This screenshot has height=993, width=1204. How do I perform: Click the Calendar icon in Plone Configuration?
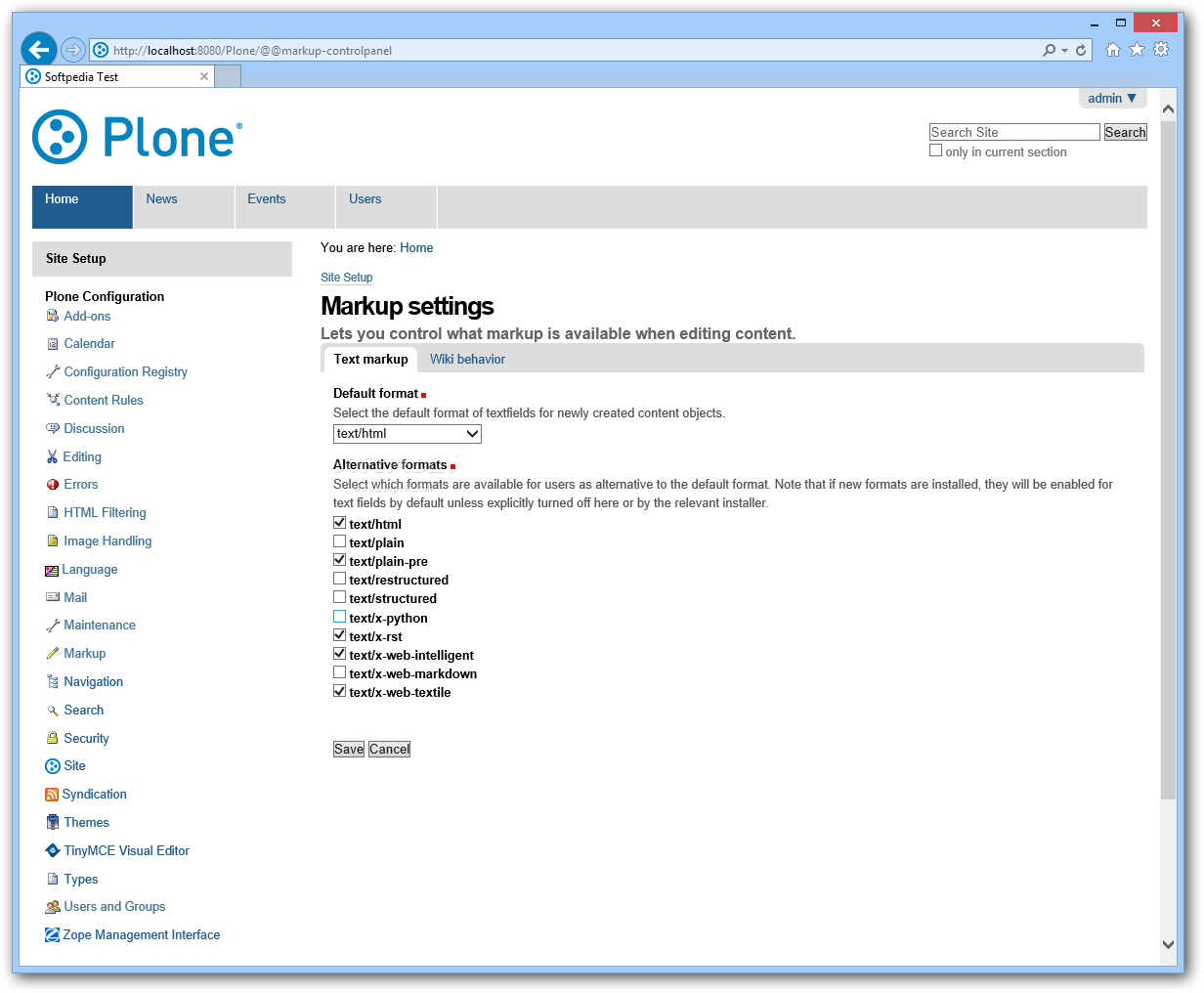[x=53, y=344]
